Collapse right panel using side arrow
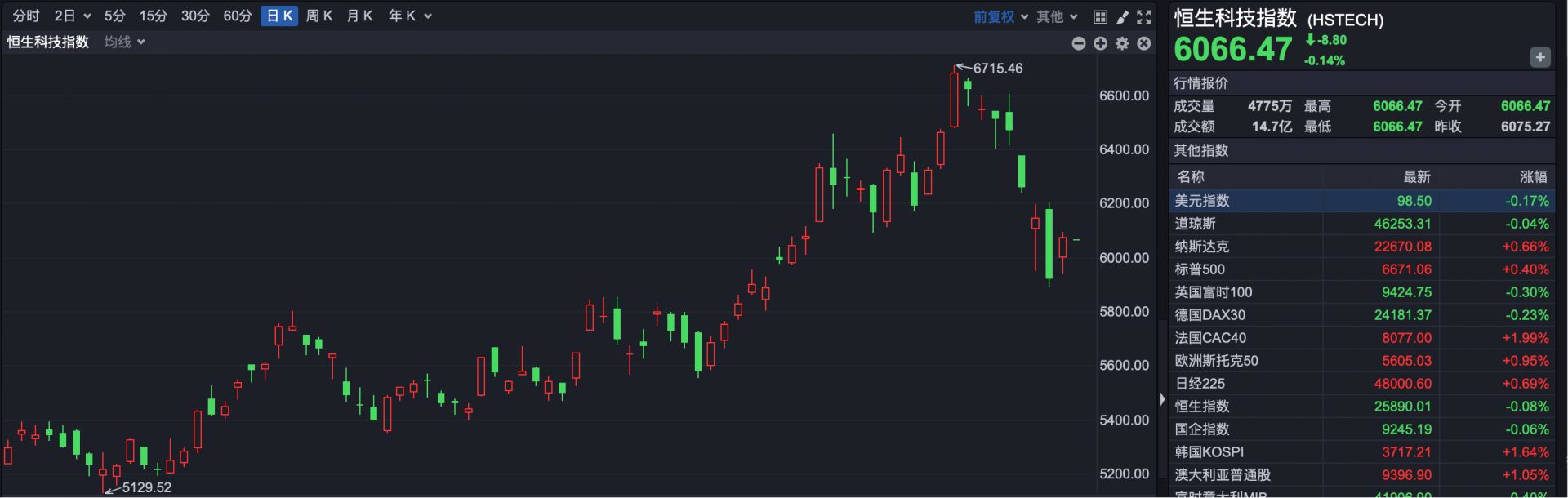The height and width of the screenshot is (498, 1568). point(1162,399)
